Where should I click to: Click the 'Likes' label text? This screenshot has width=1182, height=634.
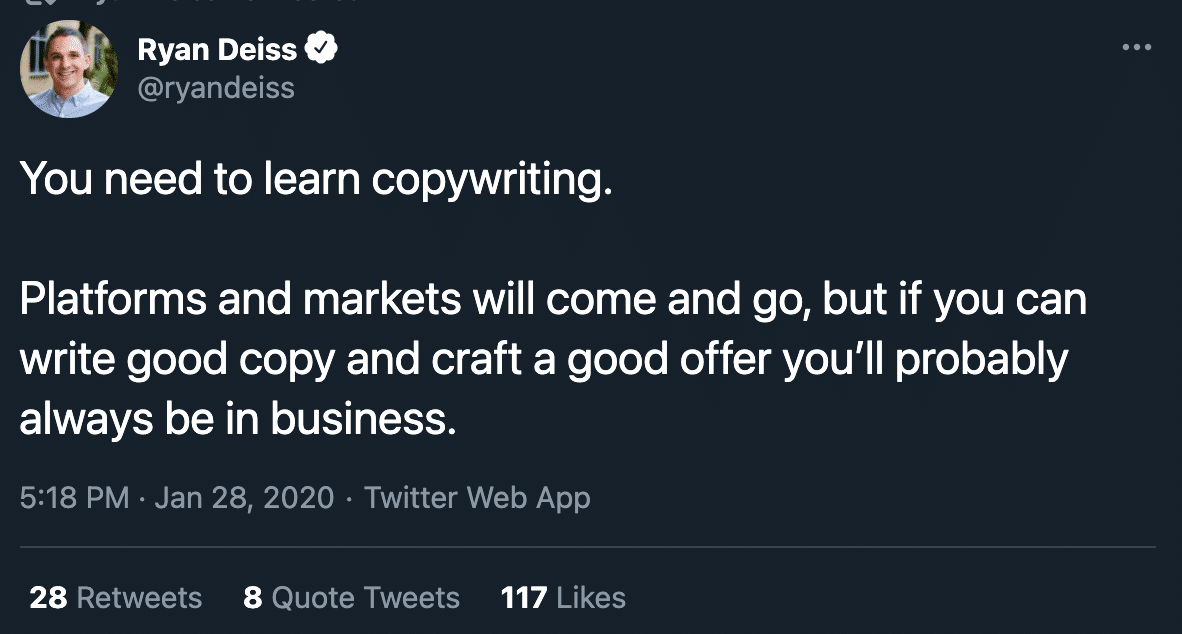pos(591,598)
